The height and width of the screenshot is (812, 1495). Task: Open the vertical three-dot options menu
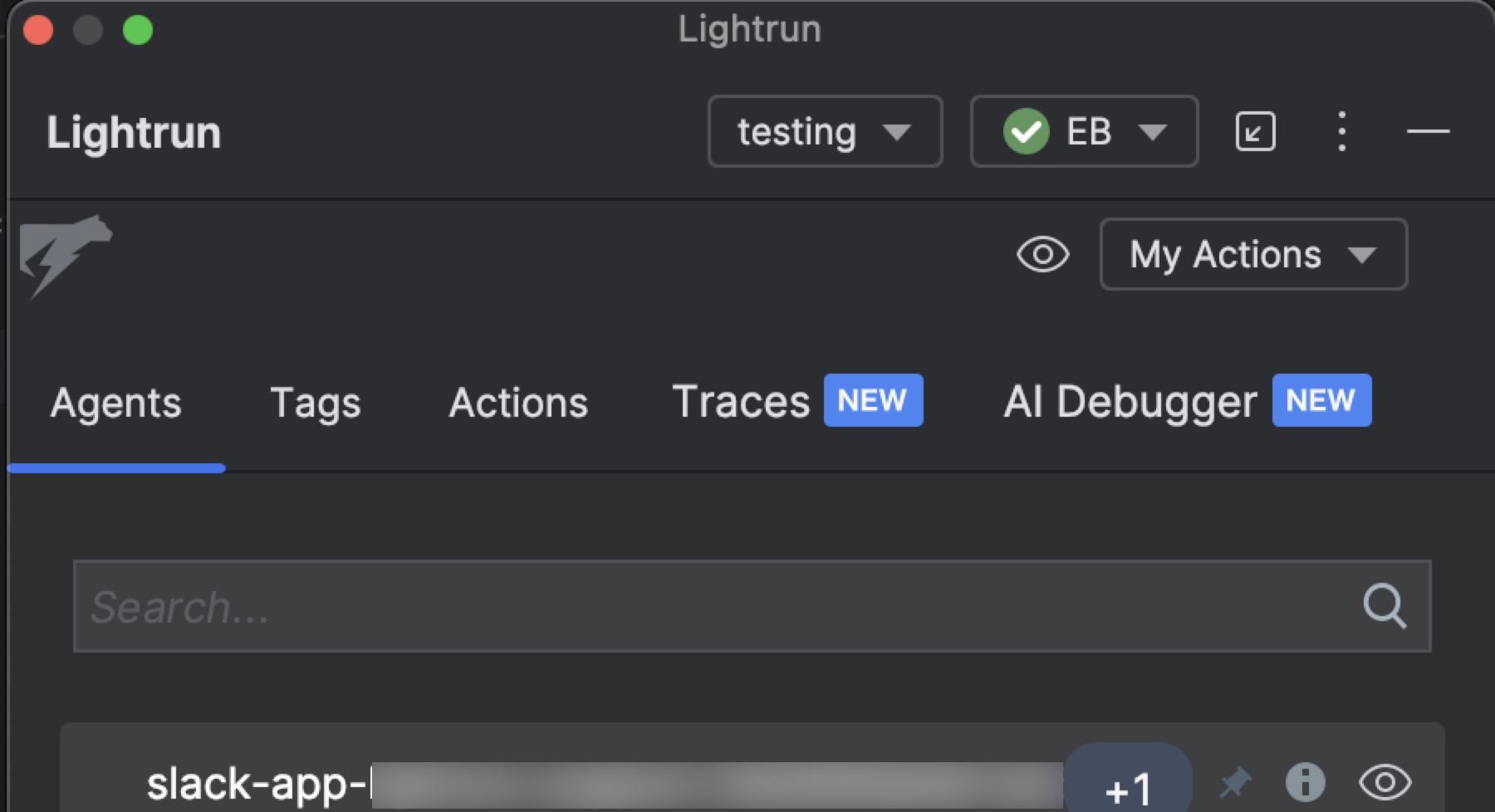point(1341,132)
